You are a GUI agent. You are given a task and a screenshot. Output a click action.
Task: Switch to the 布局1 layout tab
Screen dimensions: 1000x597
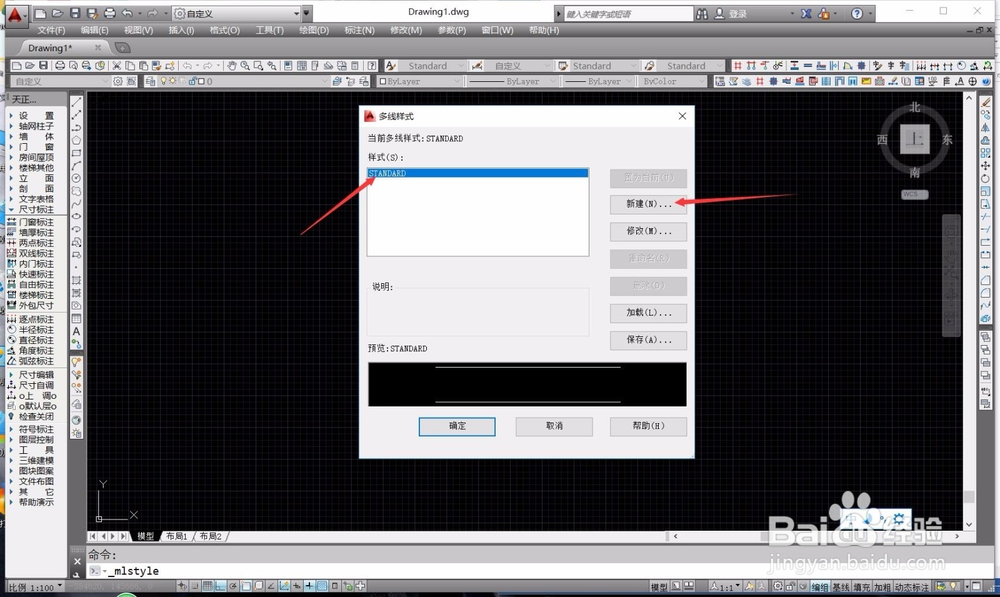(x=177, y=536)
